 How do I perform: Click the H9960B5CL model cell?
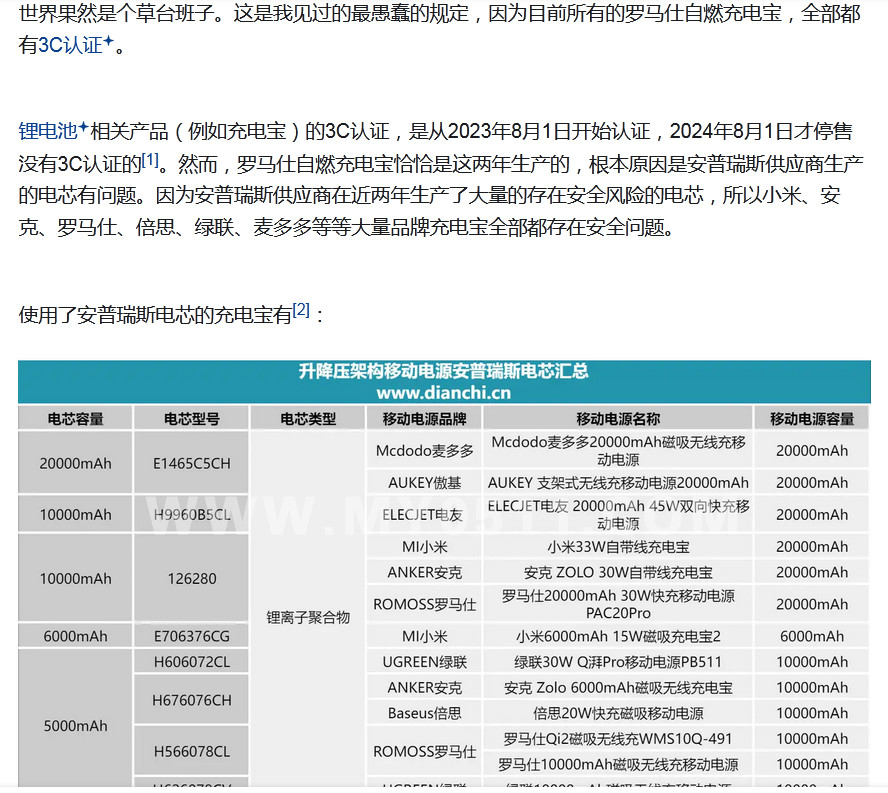(192, 515)
